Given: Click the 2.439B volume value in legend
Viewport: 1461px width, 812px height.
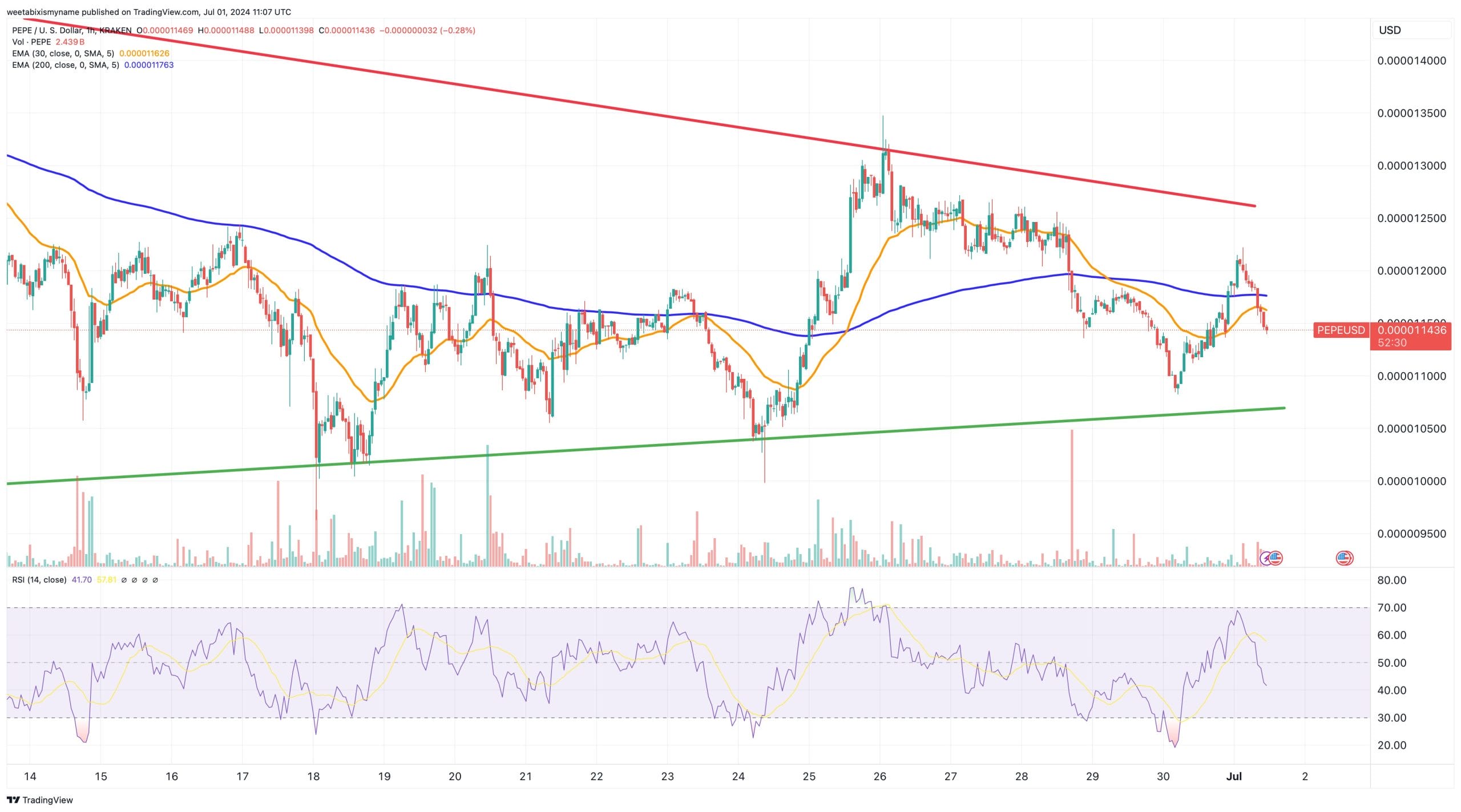Looking at the screenshot, I should pyautogui.click(x=71, y=42).
